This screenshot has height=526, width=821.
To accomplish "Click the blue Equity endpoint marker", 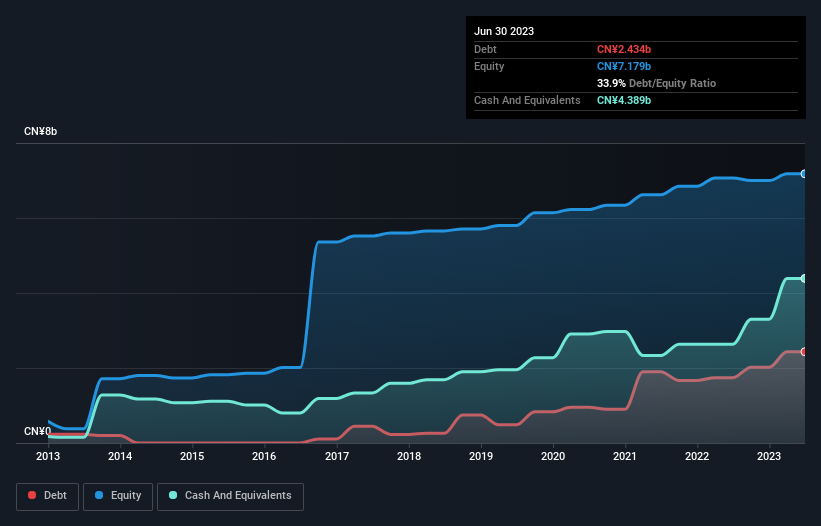I will (804, 174).
